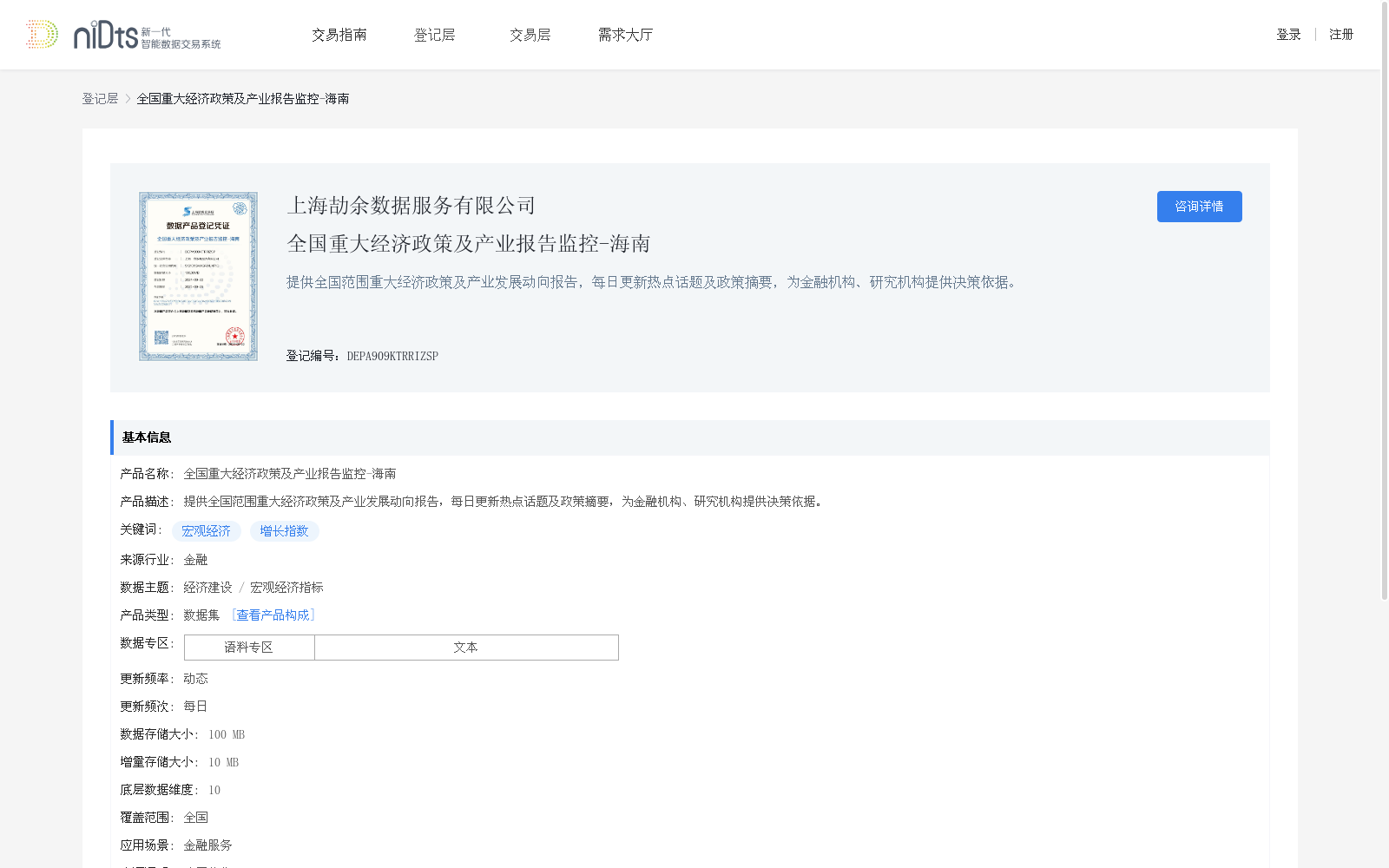Go to the 交易层 nav item
The height and width of the screenshot is (868, 1389).
530,35
